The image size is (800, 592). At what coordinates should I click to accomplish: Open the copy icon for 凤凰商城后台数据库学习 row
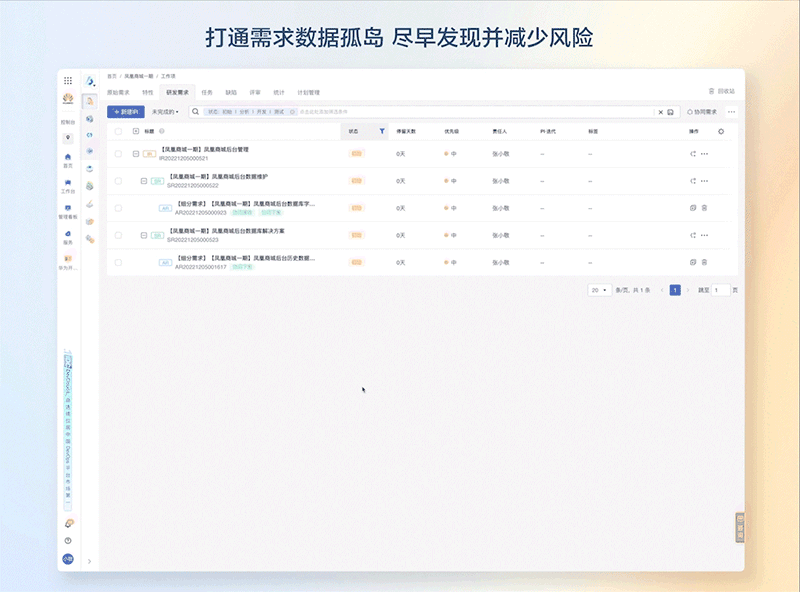[692, 207]
